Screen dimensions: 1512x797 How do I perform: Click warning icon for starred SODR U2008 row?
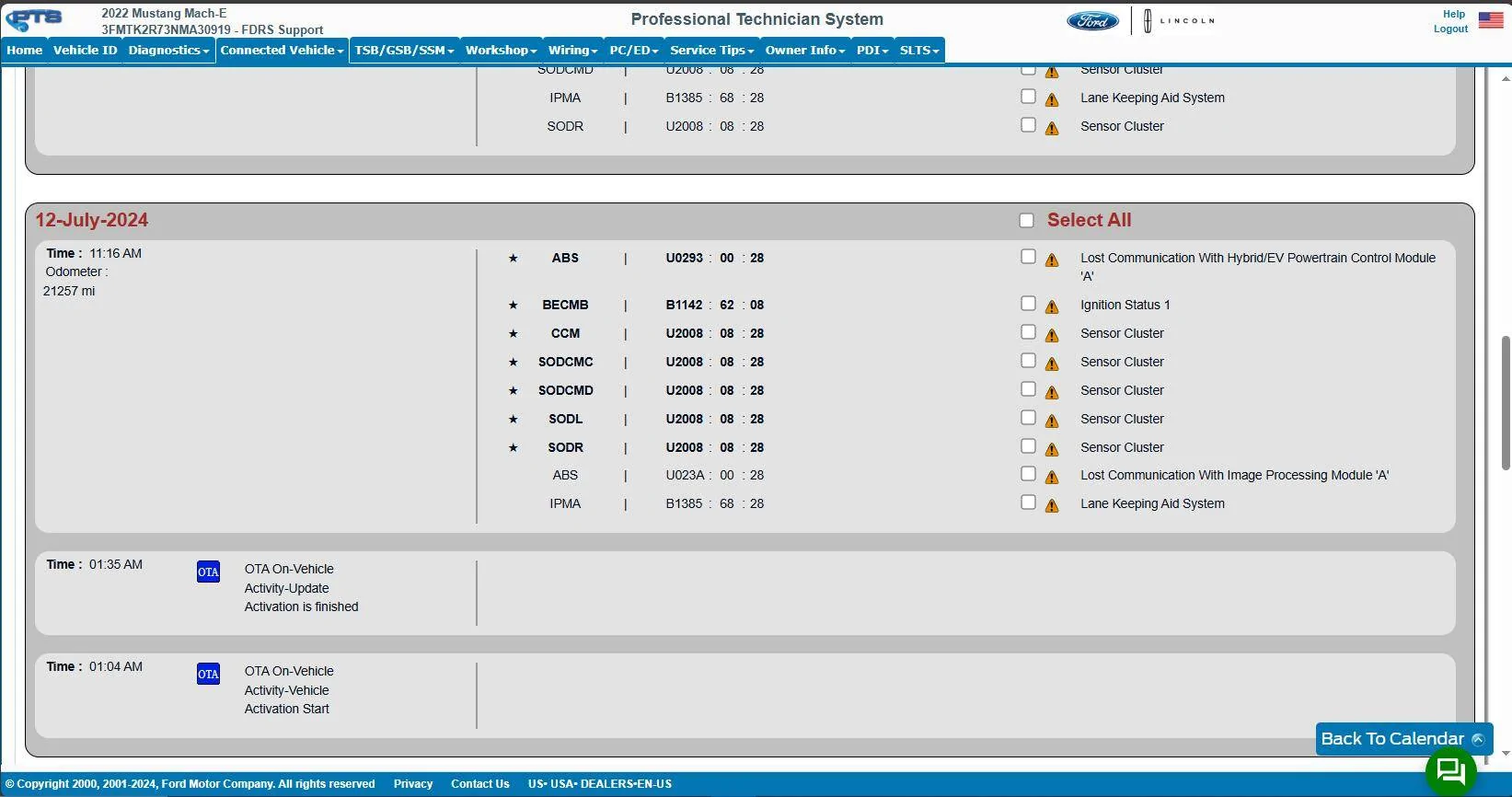[1052, 450]
